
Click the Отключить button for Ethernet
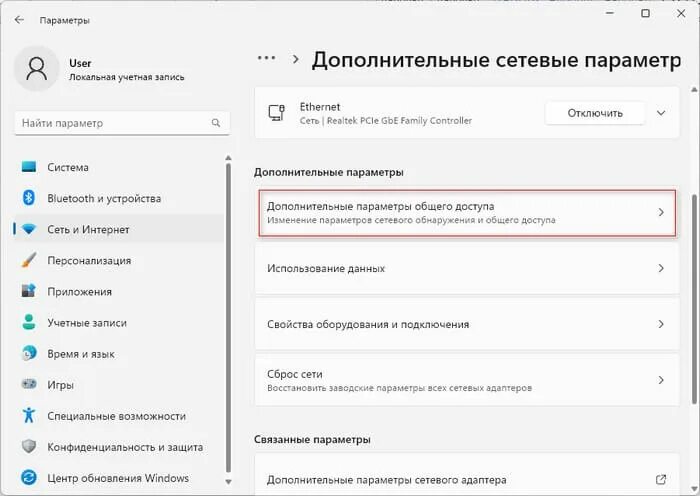click(595, 113)
